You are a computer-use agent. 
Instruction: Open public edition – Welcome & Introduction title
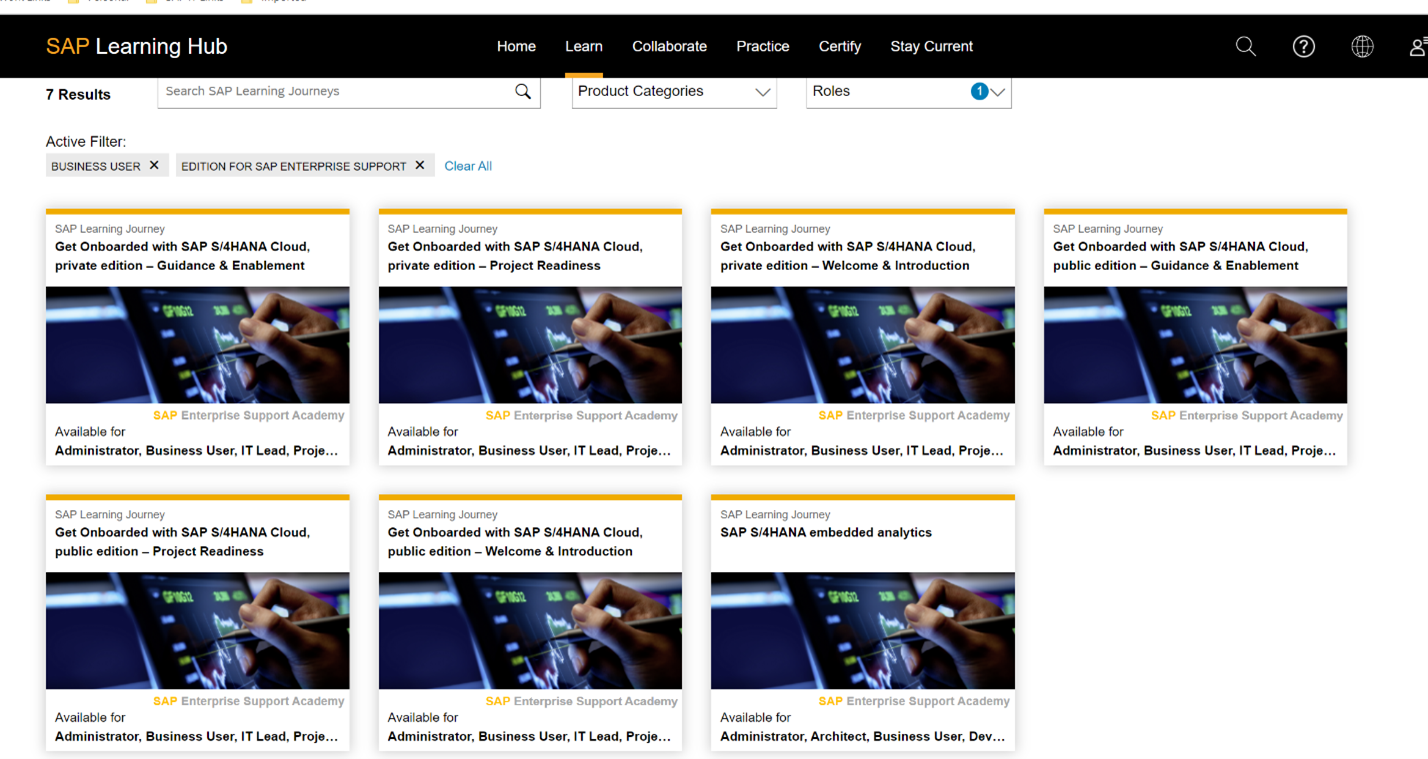[x=515, y=542]
